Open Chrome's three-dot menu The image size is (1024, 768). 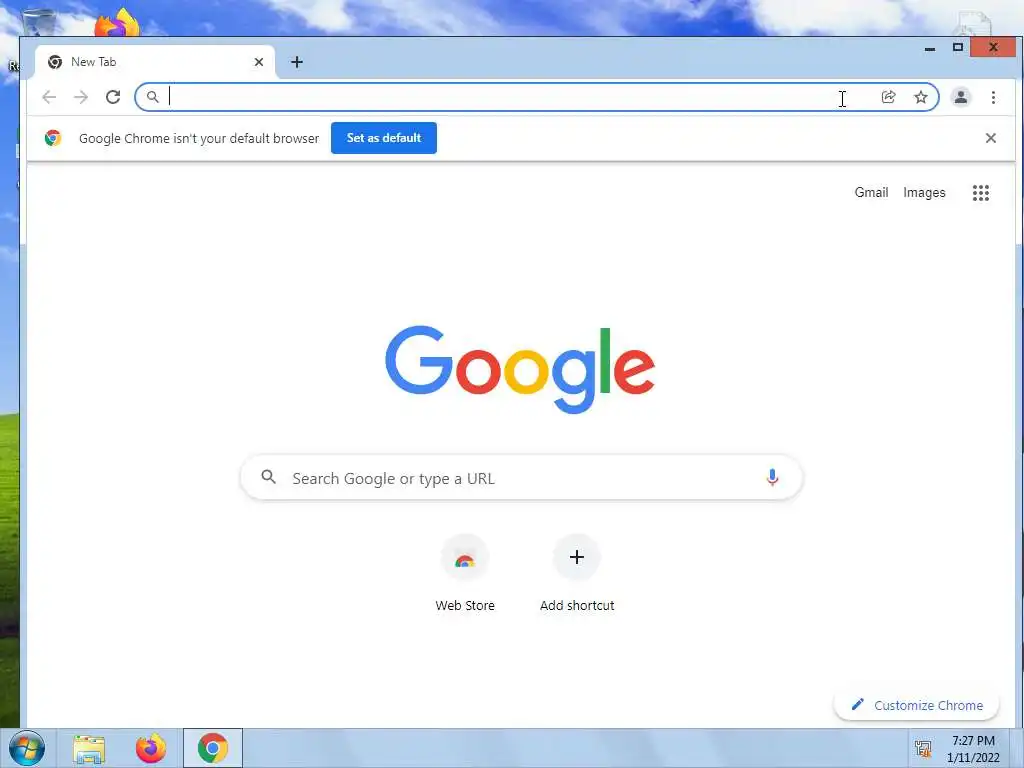pos(993,97)
